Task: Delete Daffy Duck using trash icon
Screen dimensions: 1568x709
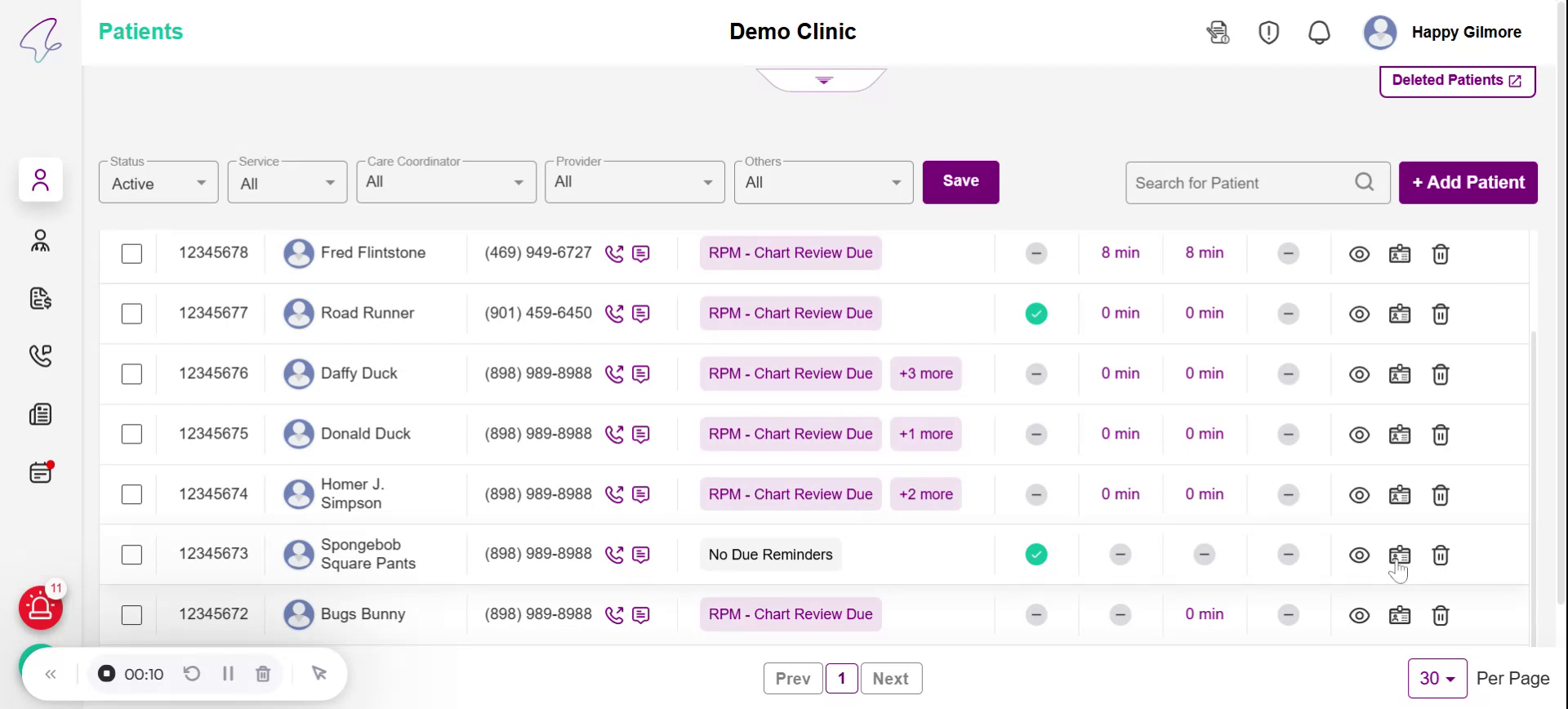Action: tap(1441, 374)
